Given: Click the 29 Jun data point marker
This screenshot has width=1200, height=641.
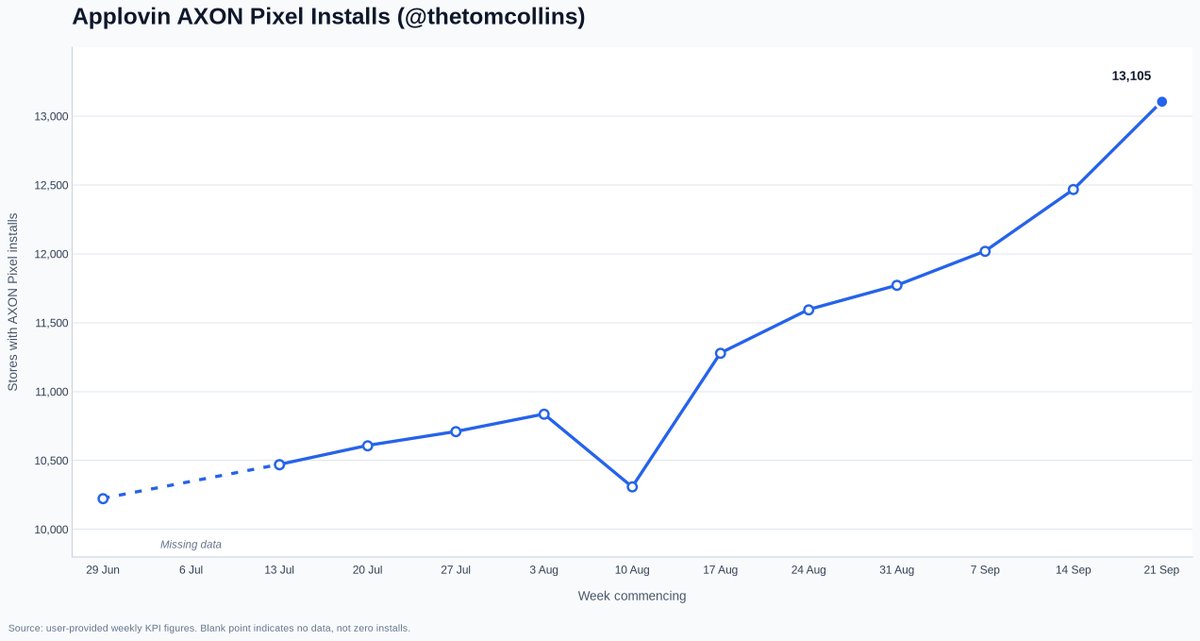Looking at the screenshot, I should pos(103,498).
